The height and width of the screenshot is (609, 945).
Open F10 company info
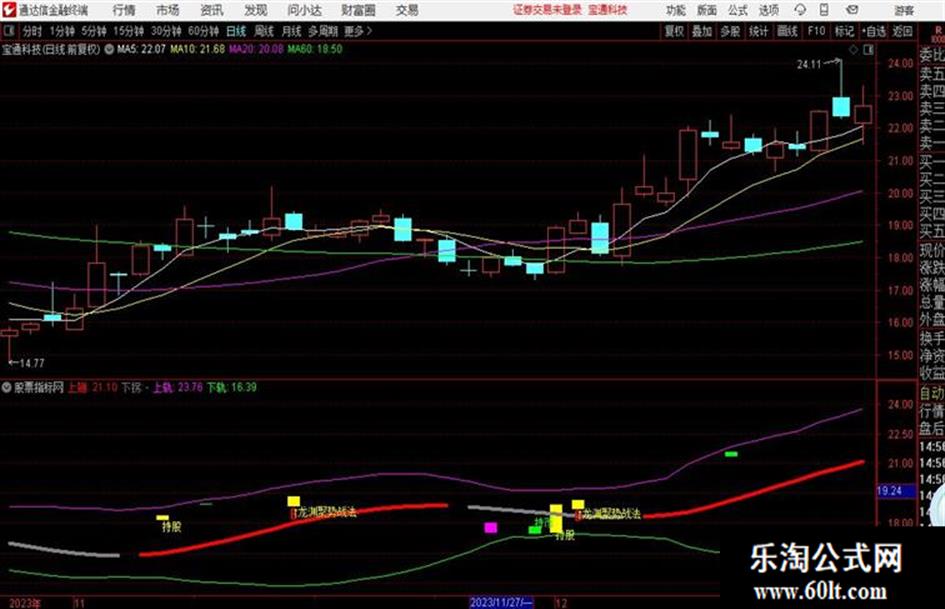tap(816, 31)
